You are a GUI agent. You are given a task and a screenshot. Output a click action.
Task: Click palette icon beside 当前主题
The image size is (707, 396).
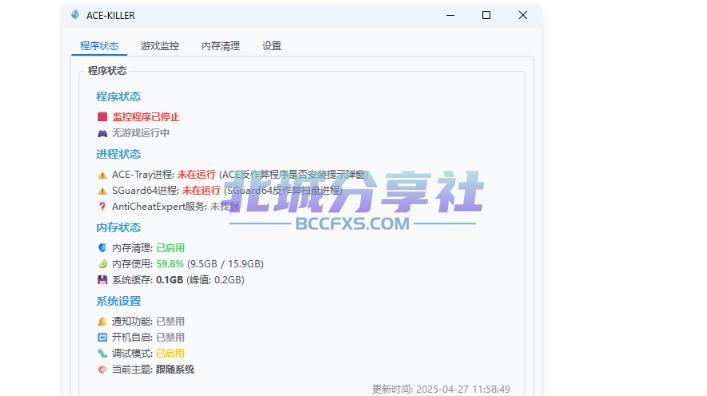(102, 369)
